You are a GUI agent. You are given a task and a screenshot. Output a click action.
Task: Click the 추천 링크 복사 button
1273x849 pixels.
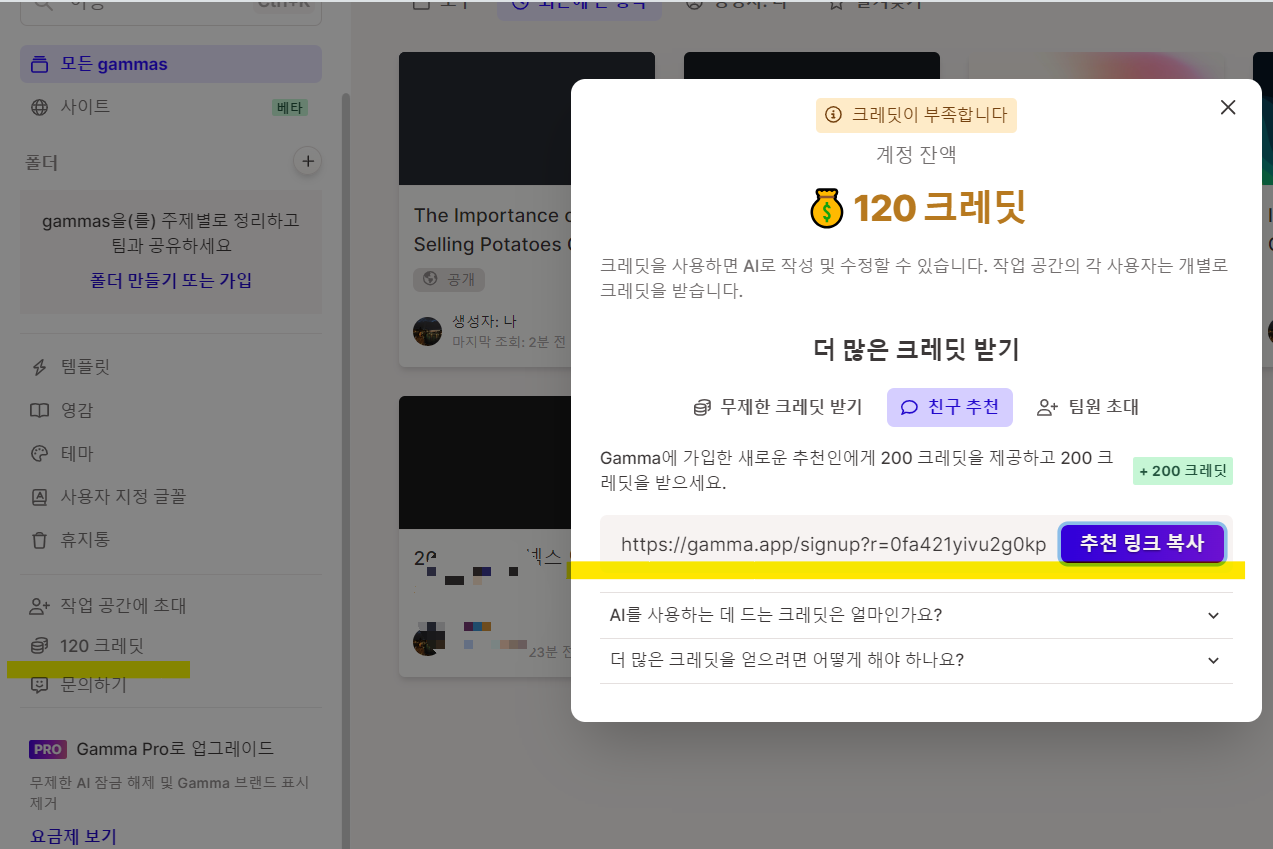(1142, 543)
